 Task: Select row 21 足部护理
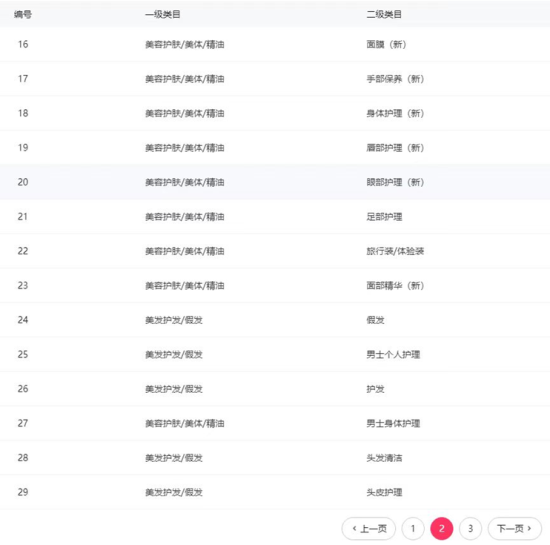pos(275,216)
